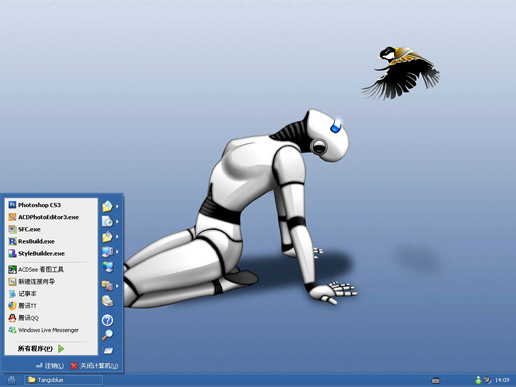Select the Tangoblue taskbar window button
This screenshot has width=516, height=387.
[63, 380]
